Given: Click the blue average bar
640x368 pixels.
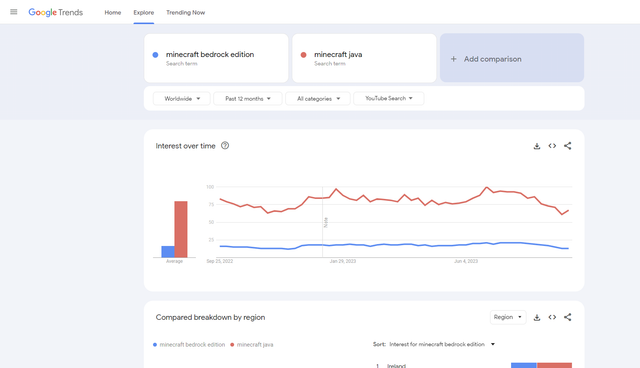Looking at the screenshot, I should [168, 252].
